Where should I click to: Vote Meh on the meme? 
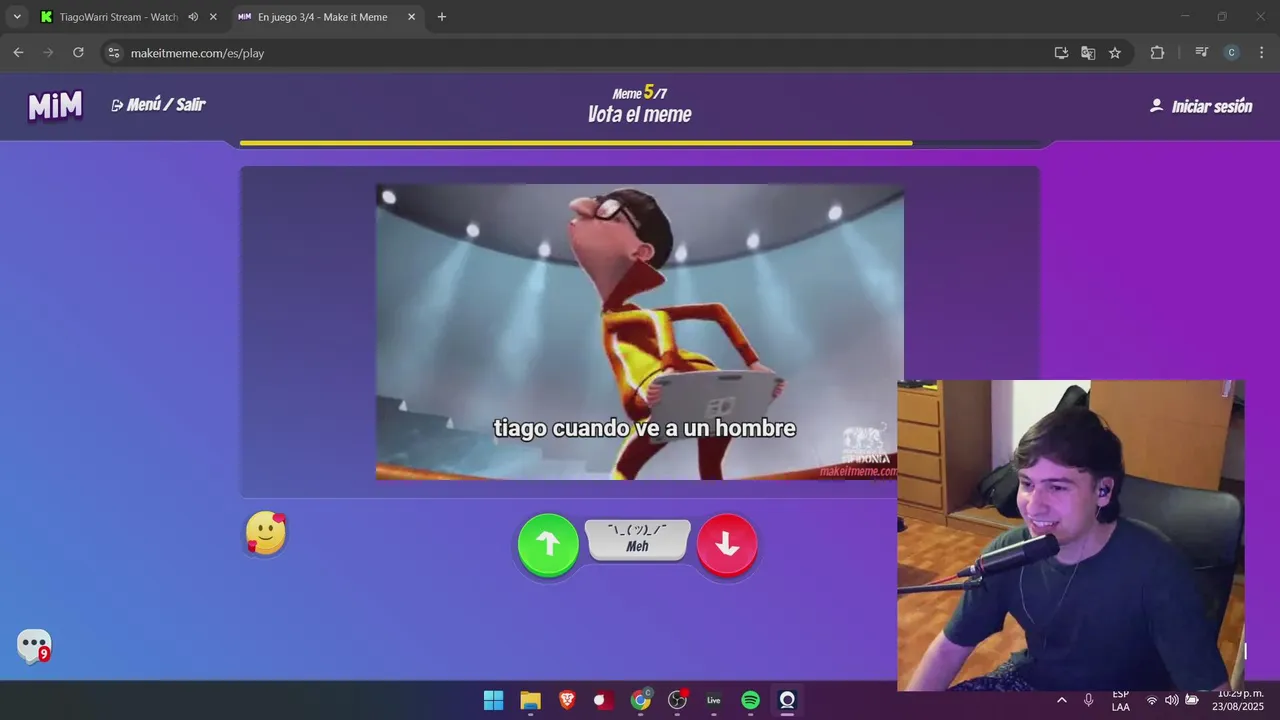[x=638, y=540]
